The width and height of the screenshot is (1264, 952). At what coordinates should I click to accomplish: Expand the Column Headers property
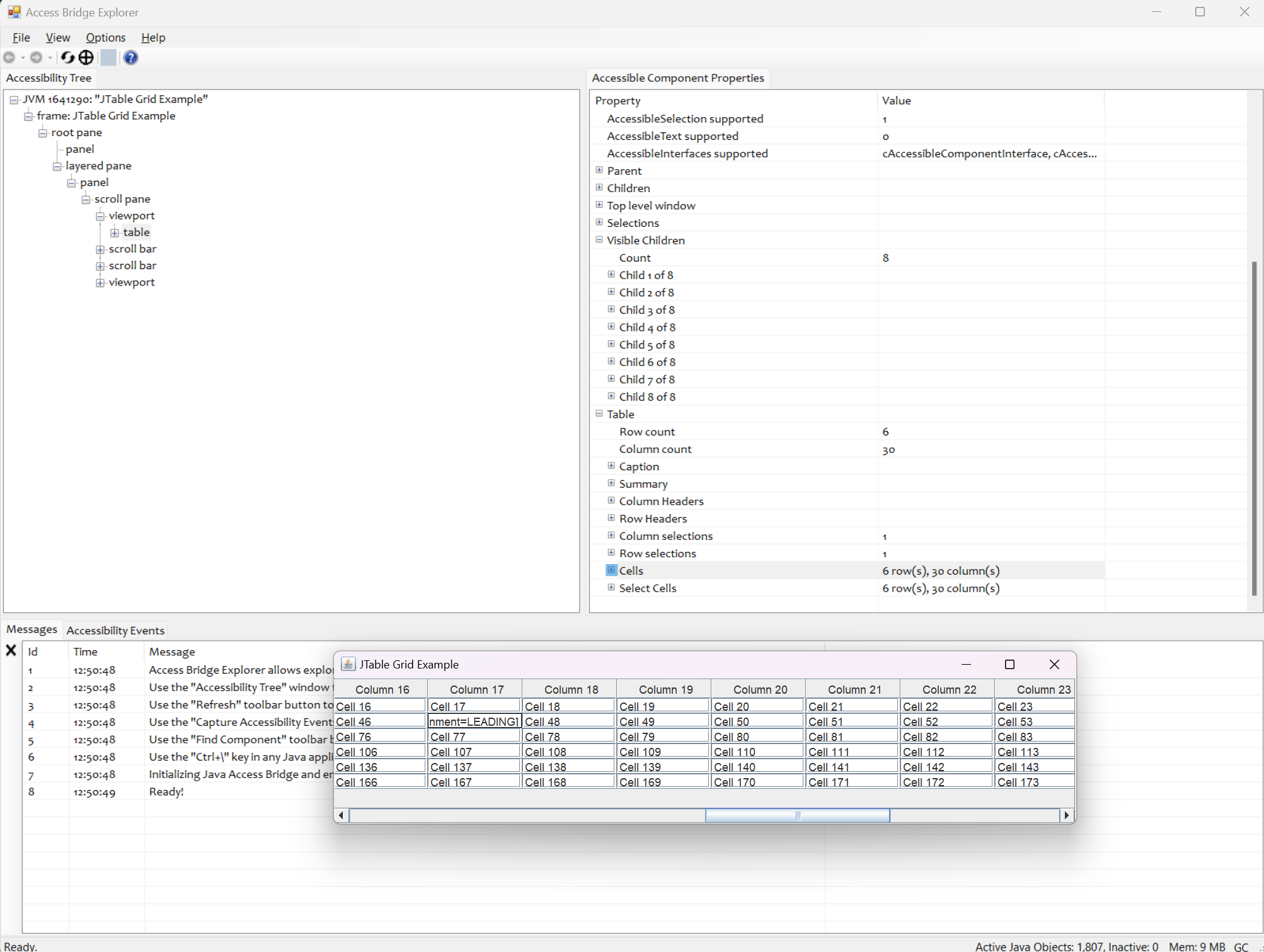[611, 501]
